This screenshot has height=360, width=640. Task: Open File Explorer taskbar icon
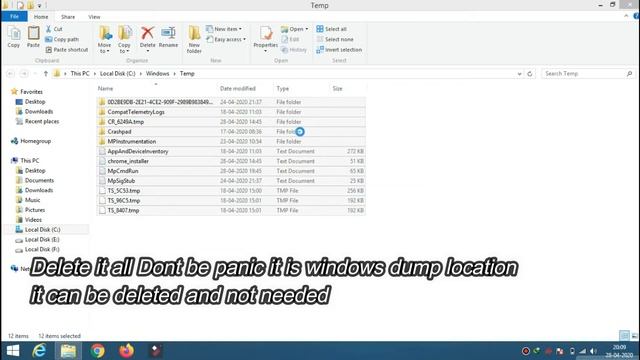point(68,351)
